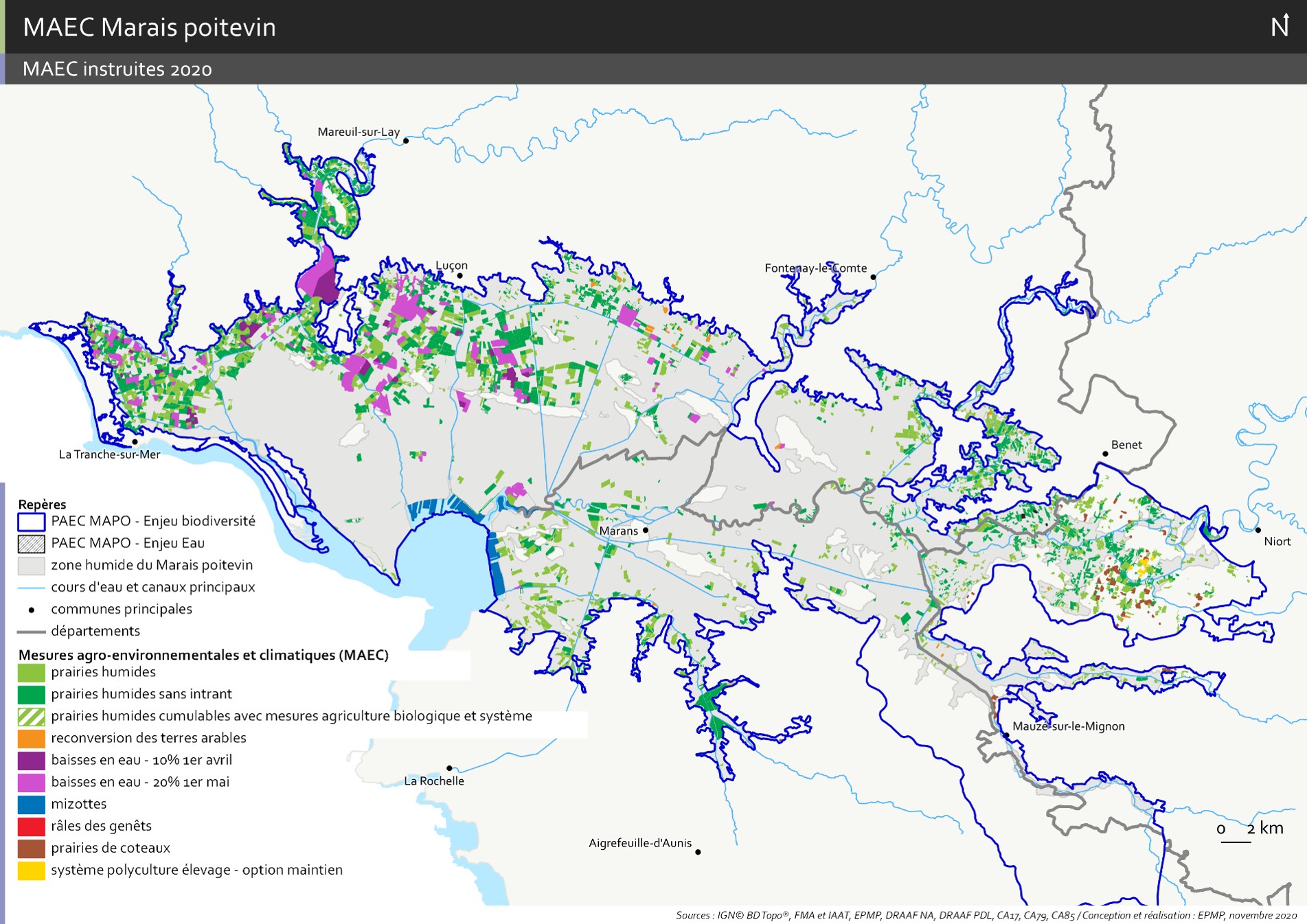The image size is (1307, 924).
Task: Click the La Rochelle town dot
Action: (449, 768)
